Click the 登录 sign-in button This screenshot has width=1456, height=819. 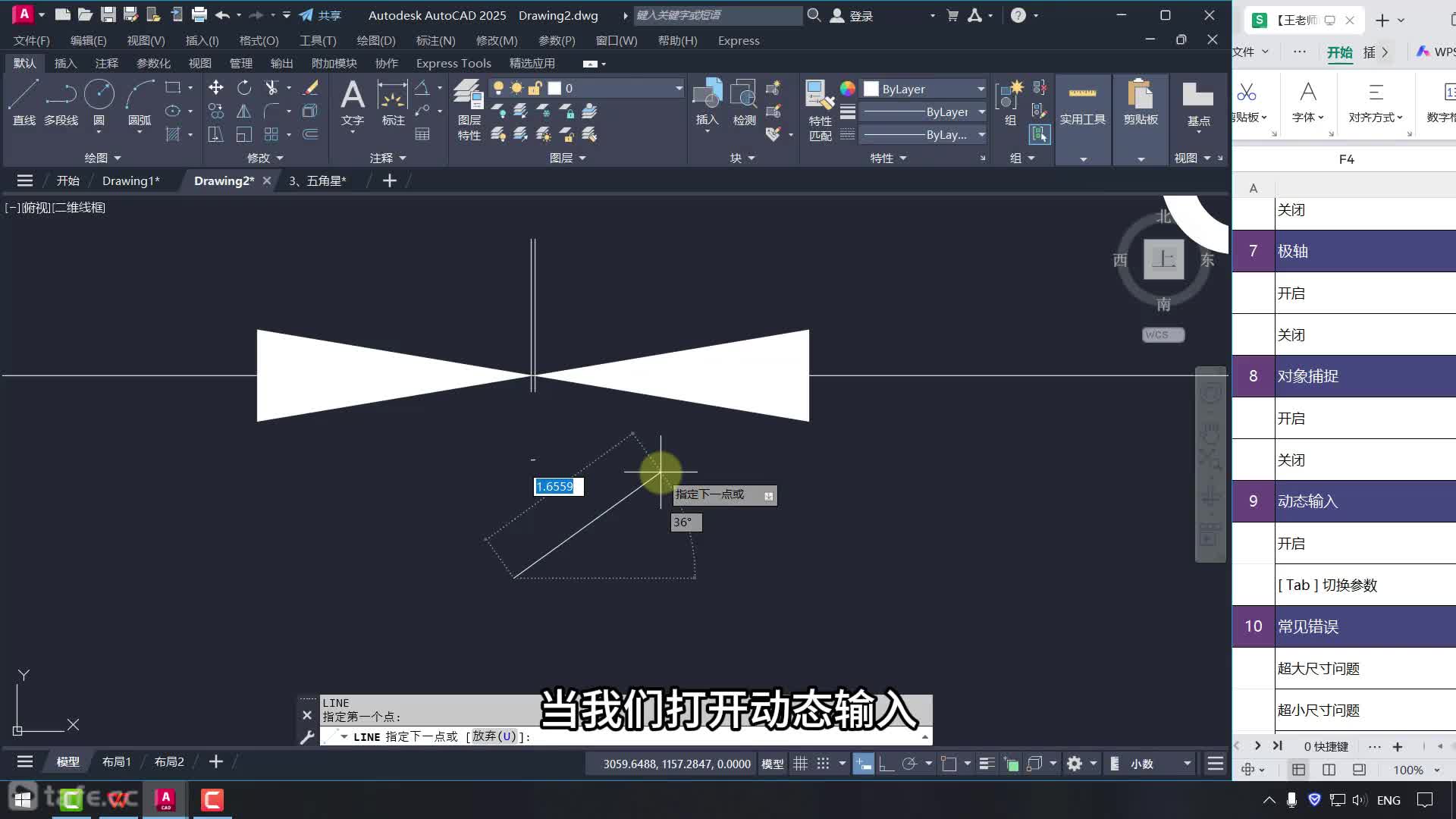coord(852,15)
